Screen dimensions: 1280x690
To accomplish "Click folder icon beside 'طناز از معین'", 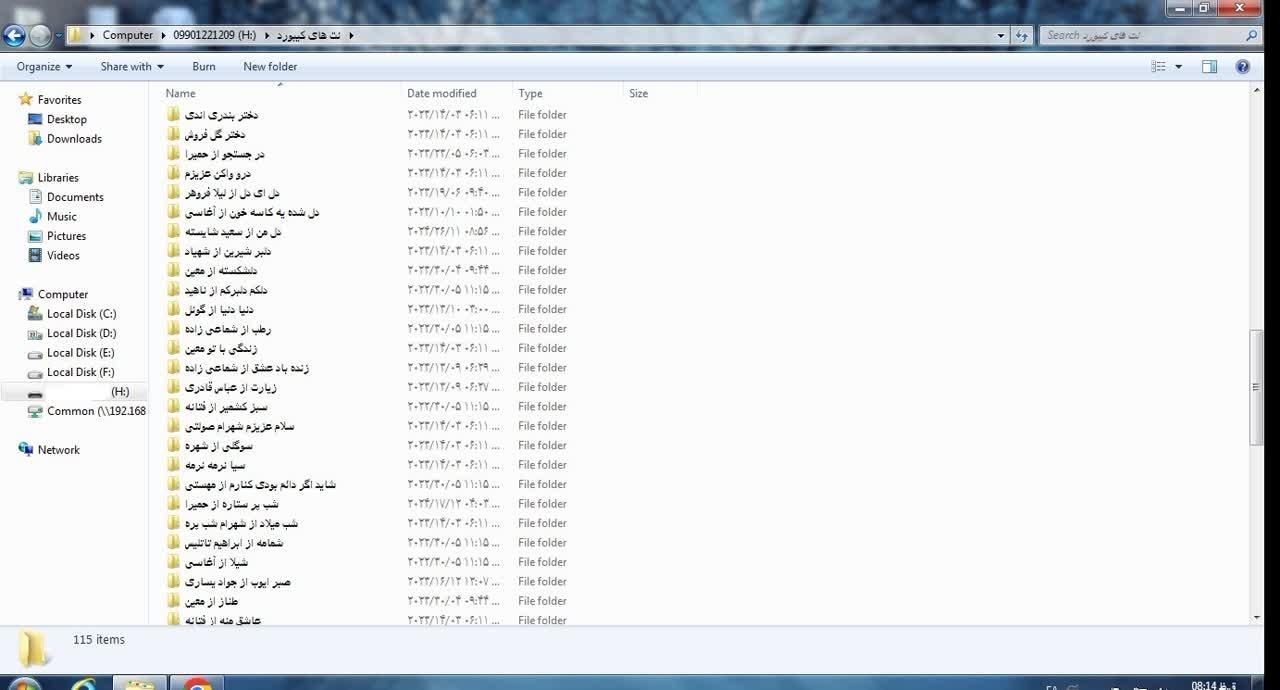I will tap(173, 601).
